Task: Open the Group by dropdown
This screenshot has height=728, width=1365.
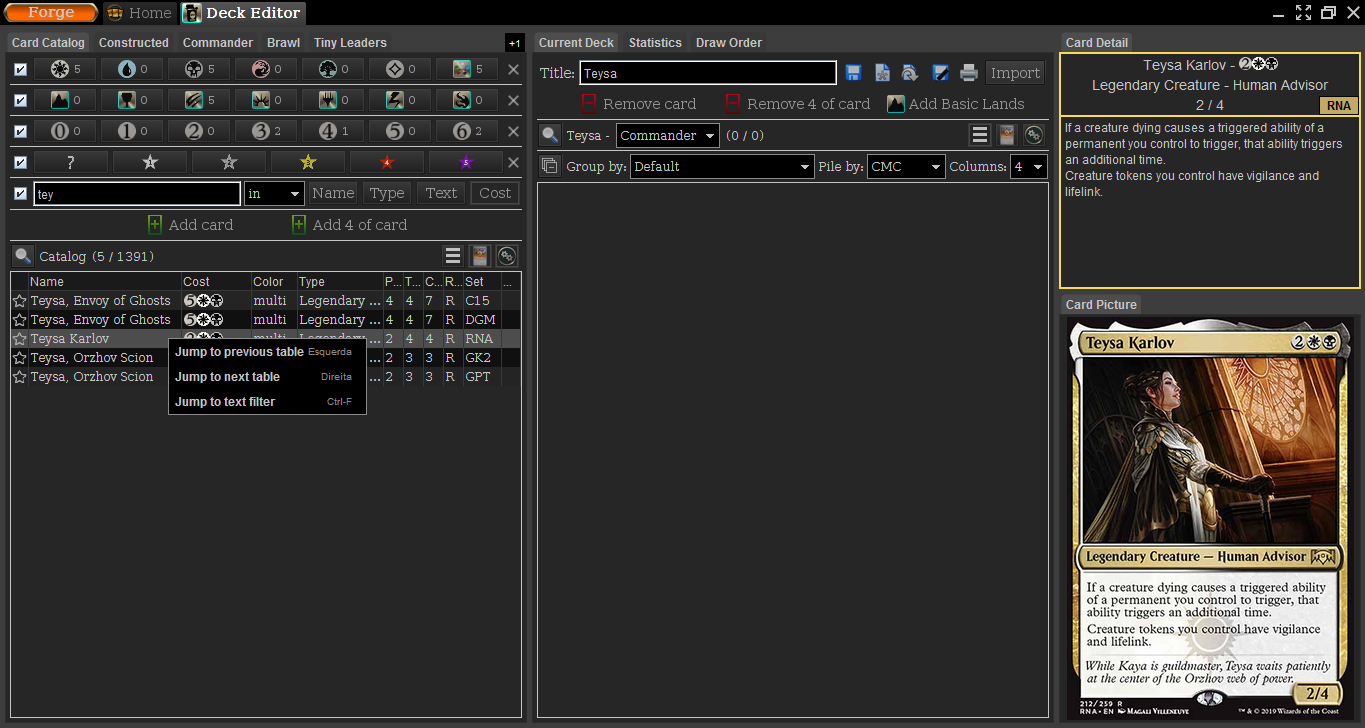Action: tap(722, 166)
